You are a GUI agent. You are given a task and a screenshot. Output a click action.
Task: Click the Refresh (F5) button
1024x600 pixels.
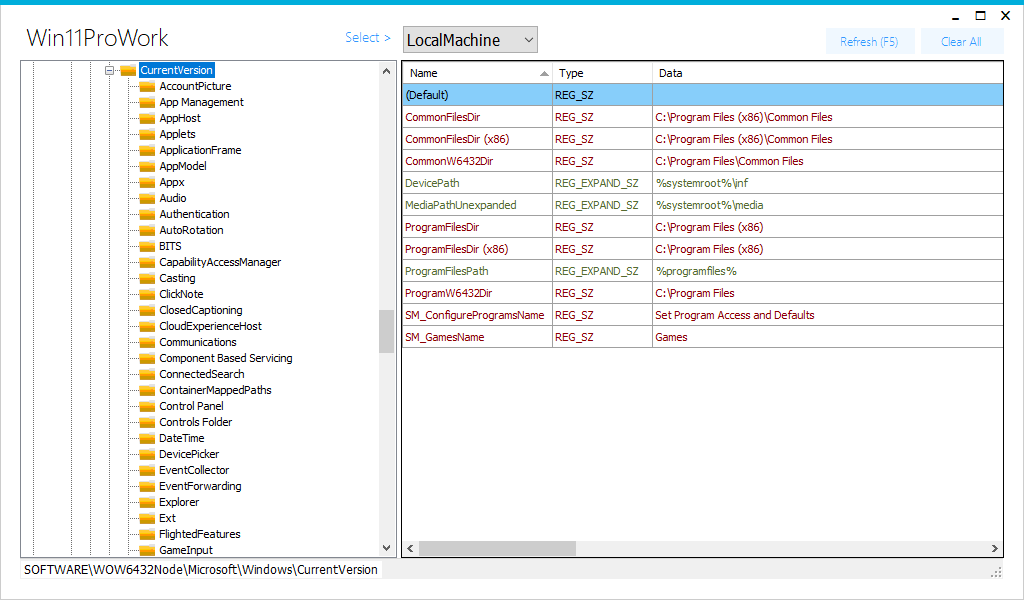coord(869,41)
